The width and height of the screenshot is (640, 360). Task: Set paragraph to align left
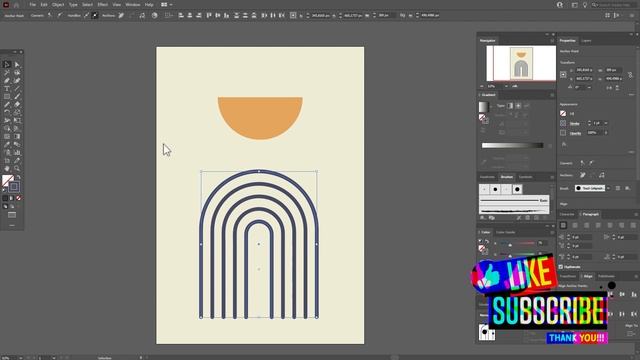click(x=563, y=225)
